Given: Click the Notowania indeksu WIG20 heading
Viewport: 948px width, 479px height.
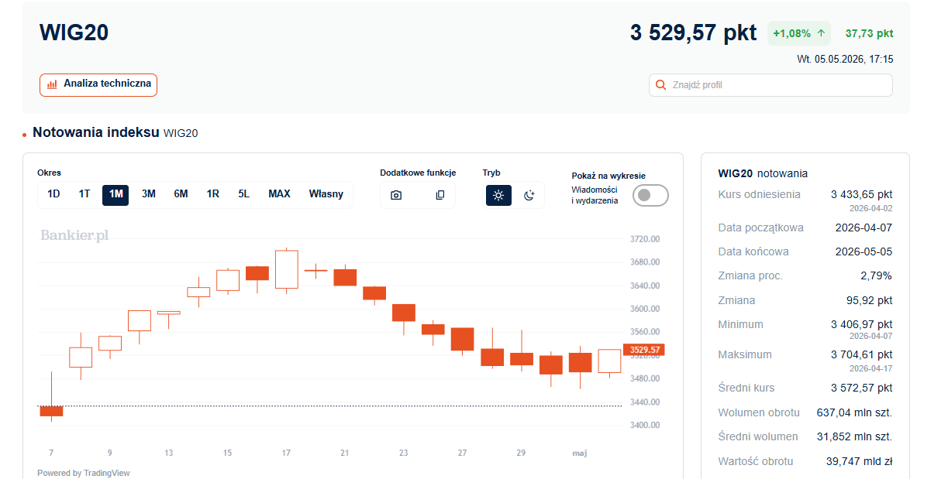Looking at the screenshot, I should pos(115,132).
